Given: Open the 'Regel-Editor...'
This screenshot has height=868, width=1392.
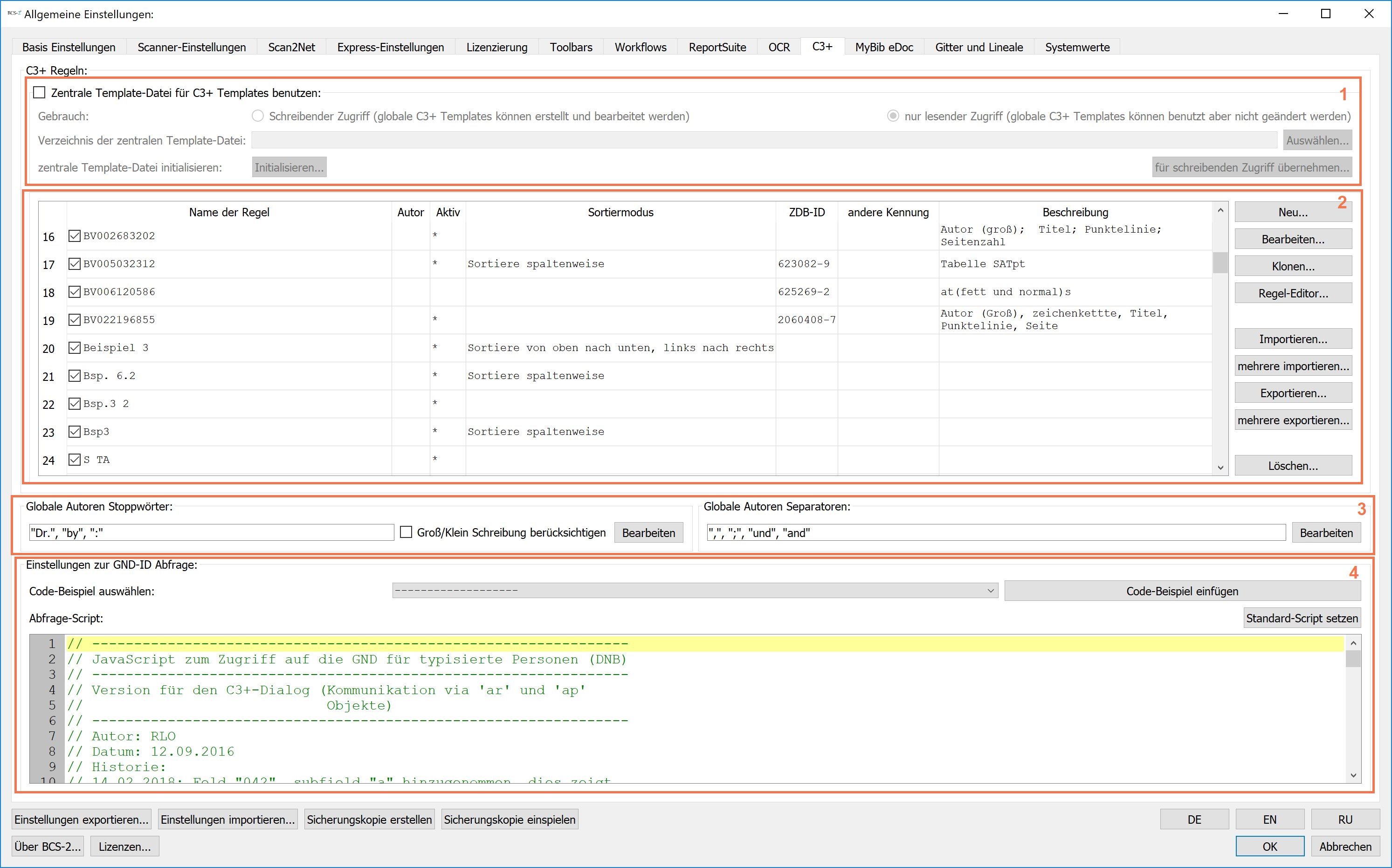Looking at the screenshot, I should pos(1293,293).
